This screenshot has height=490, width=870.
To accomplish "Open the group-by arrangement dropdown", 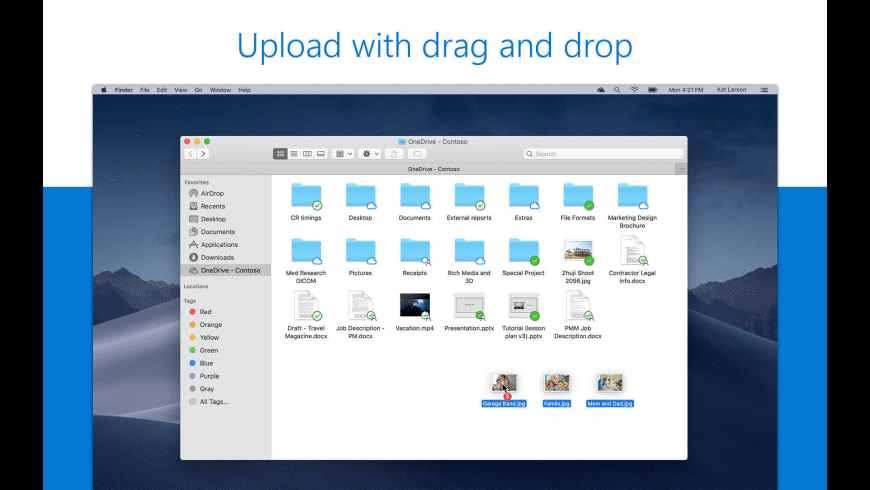I will pos(343,154).
